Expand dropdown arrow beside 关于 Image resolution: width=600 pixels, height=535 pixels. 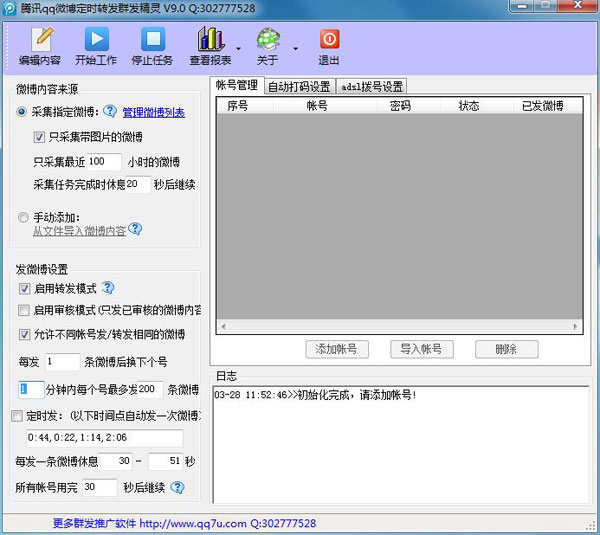point(295,49)
